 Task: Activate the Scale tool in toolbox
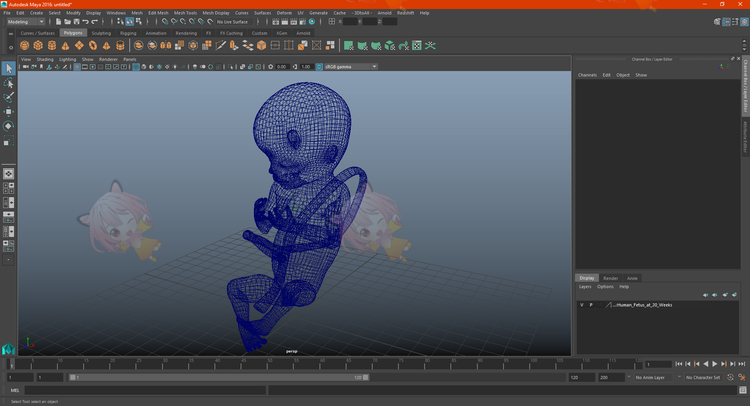[8, 141]
